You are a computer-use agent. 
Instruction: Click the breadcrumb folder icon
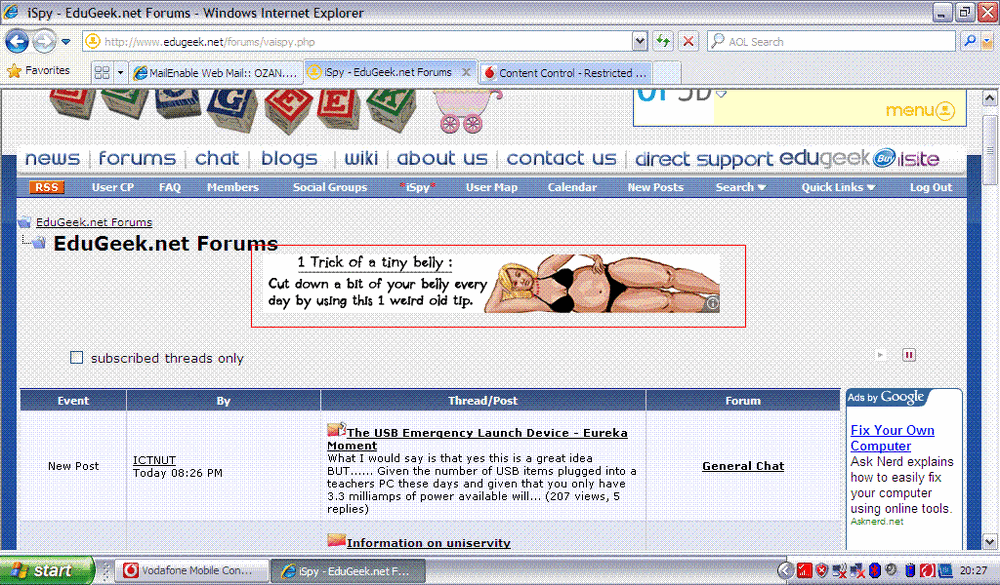pos(25,222)
